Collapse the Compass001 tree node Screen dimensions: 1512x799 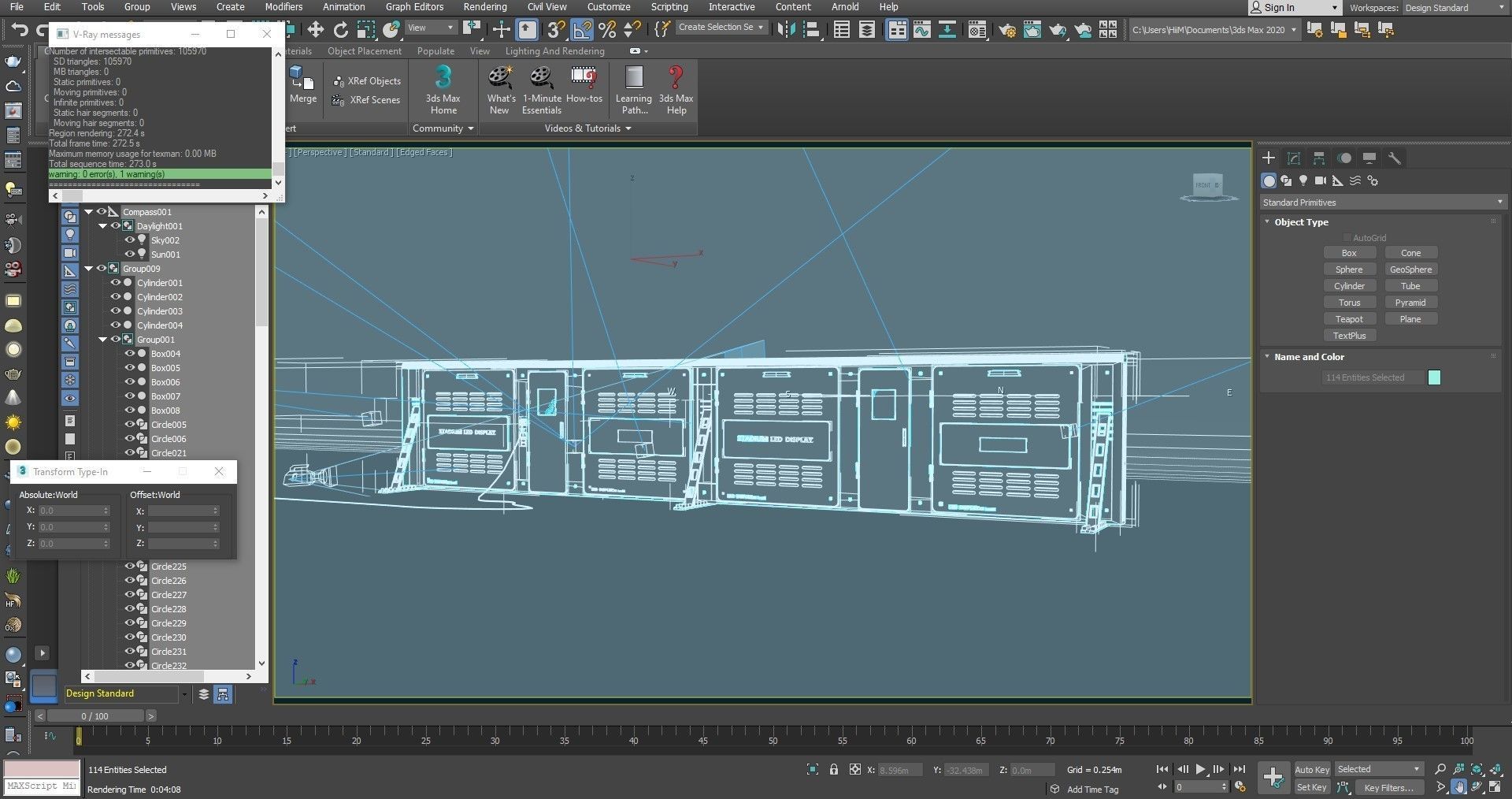pos(89,212)
